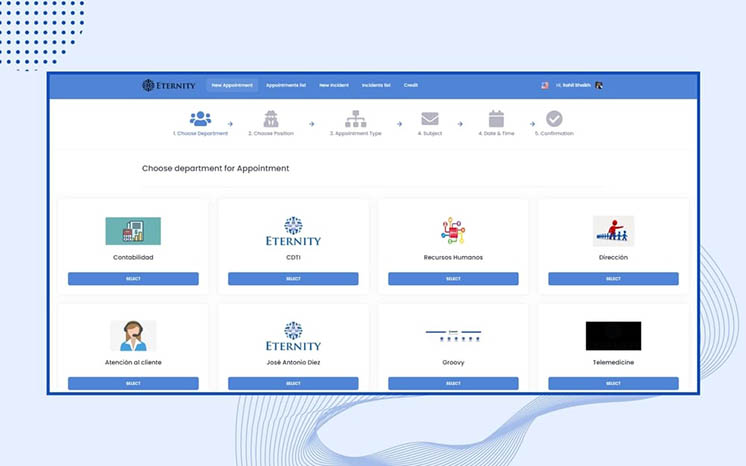Go to New Incident menu item

[x=334, y=85]
